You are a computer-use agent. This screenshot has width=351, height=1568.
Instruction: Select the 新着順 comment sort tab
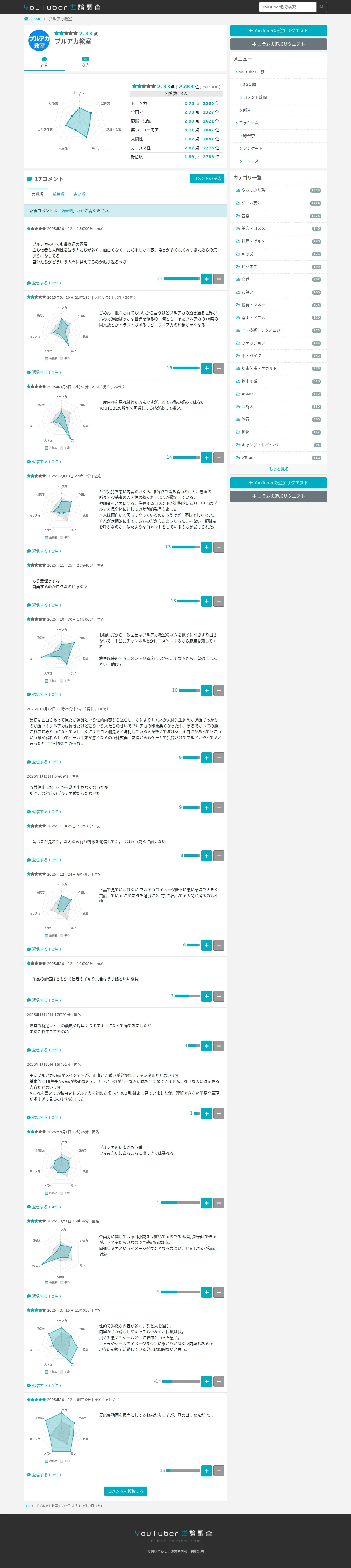(58, 195)
